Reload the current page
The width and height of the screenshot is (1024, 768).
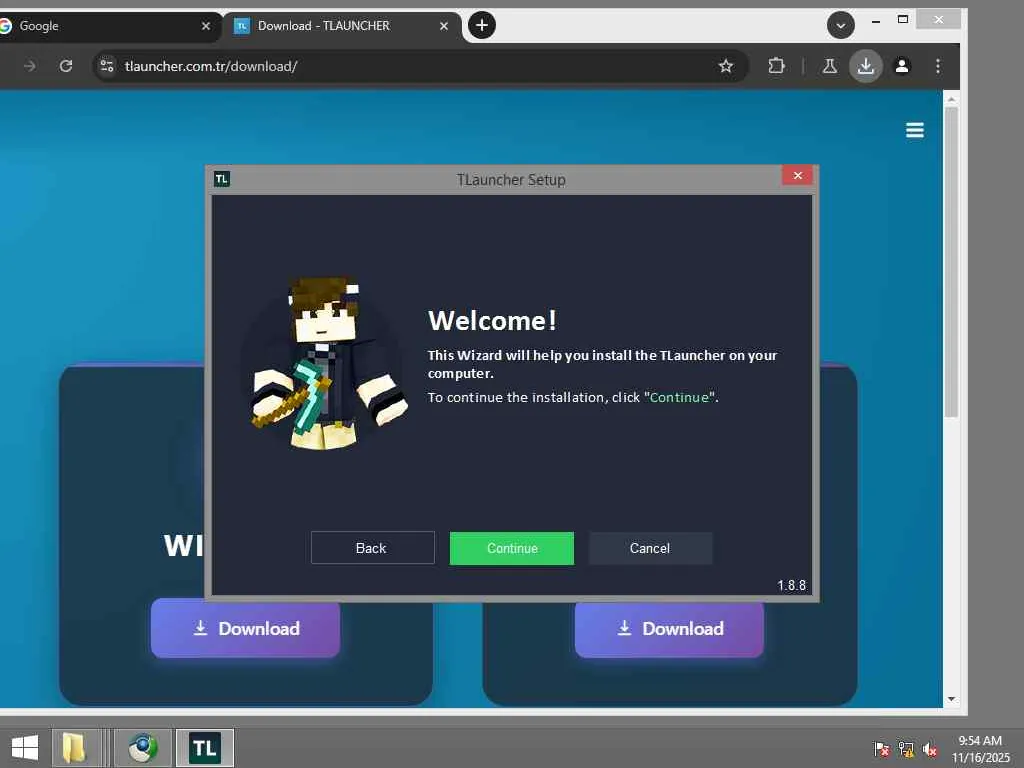pos(65,66)
